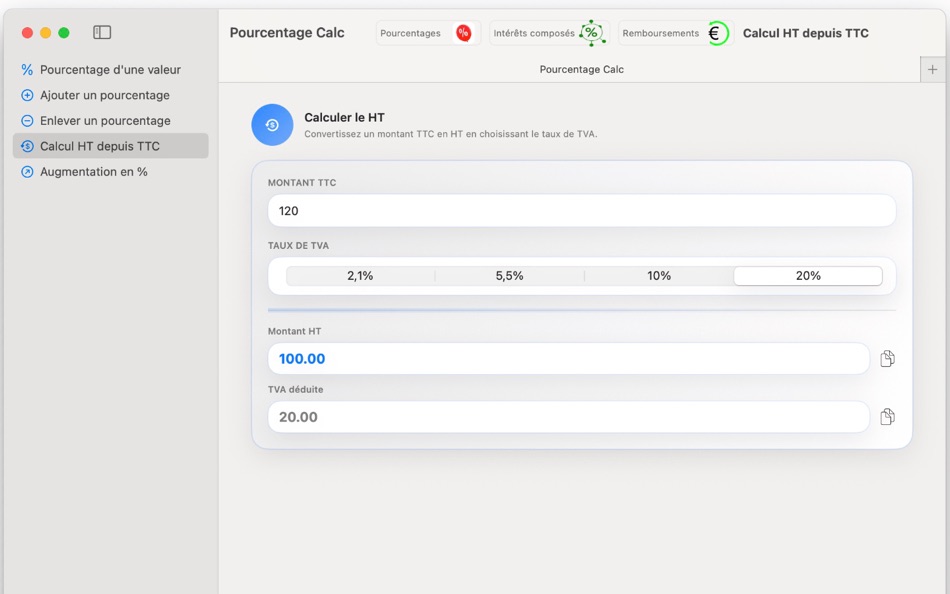The height and width of the screenshot is (594, 950).
Task: Copy the Montant HT result
Action: [x=887, y=357]
